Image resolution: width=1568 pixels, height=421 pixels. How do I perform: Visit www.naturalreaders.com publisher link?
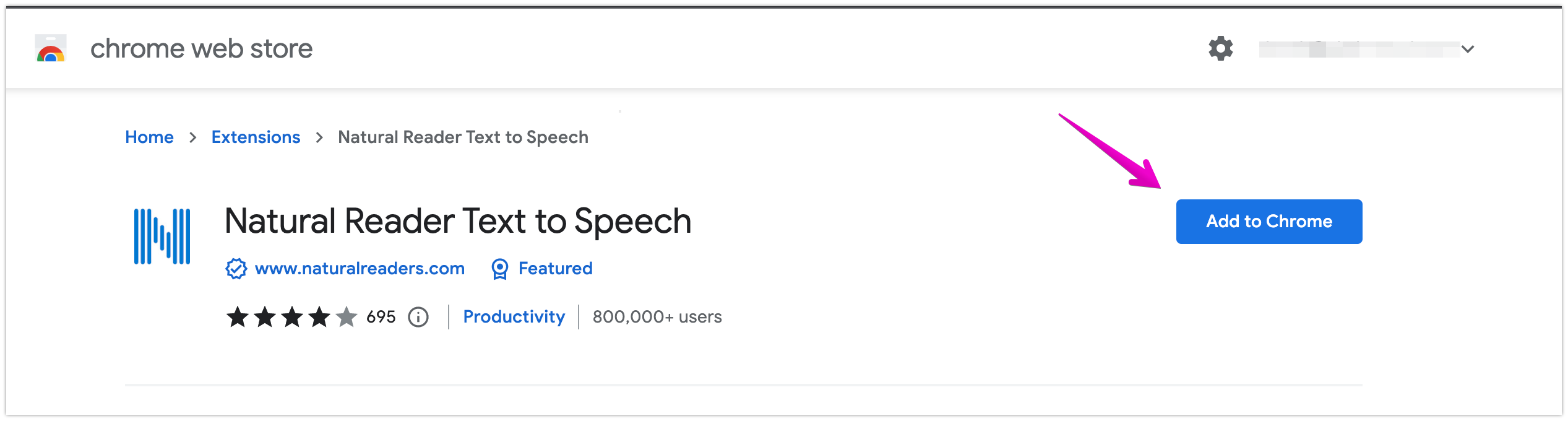(x=360, y=269)
